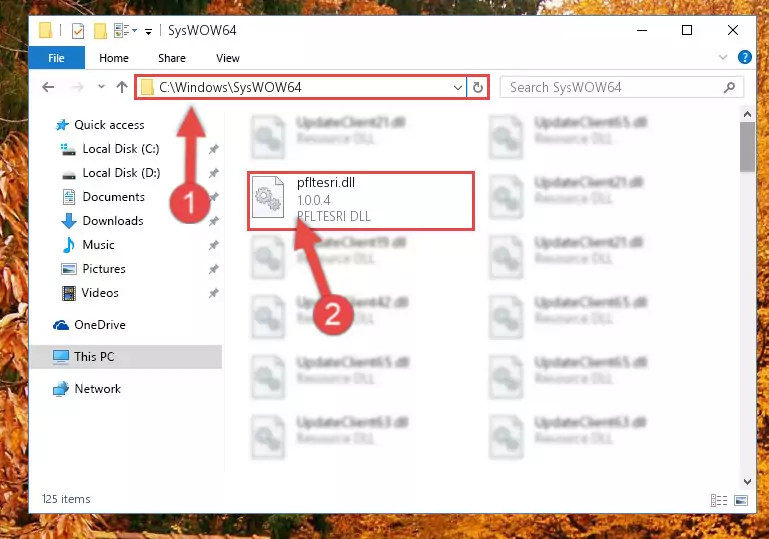Open Downloads in the navigation pane
This screenshot has width=769, height=539.
pos(113,221)
